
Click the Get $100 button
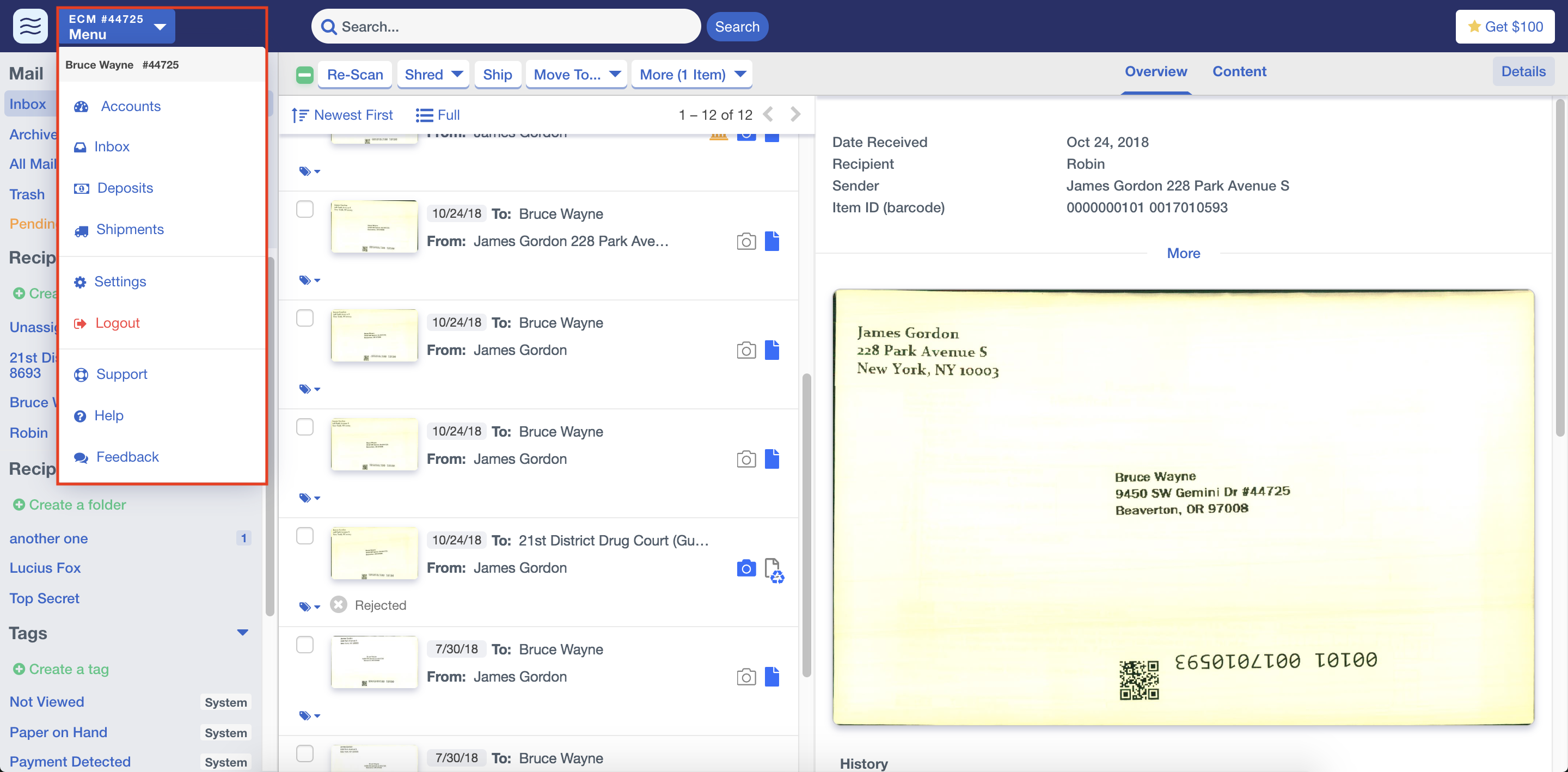[x=1505, y=26]
